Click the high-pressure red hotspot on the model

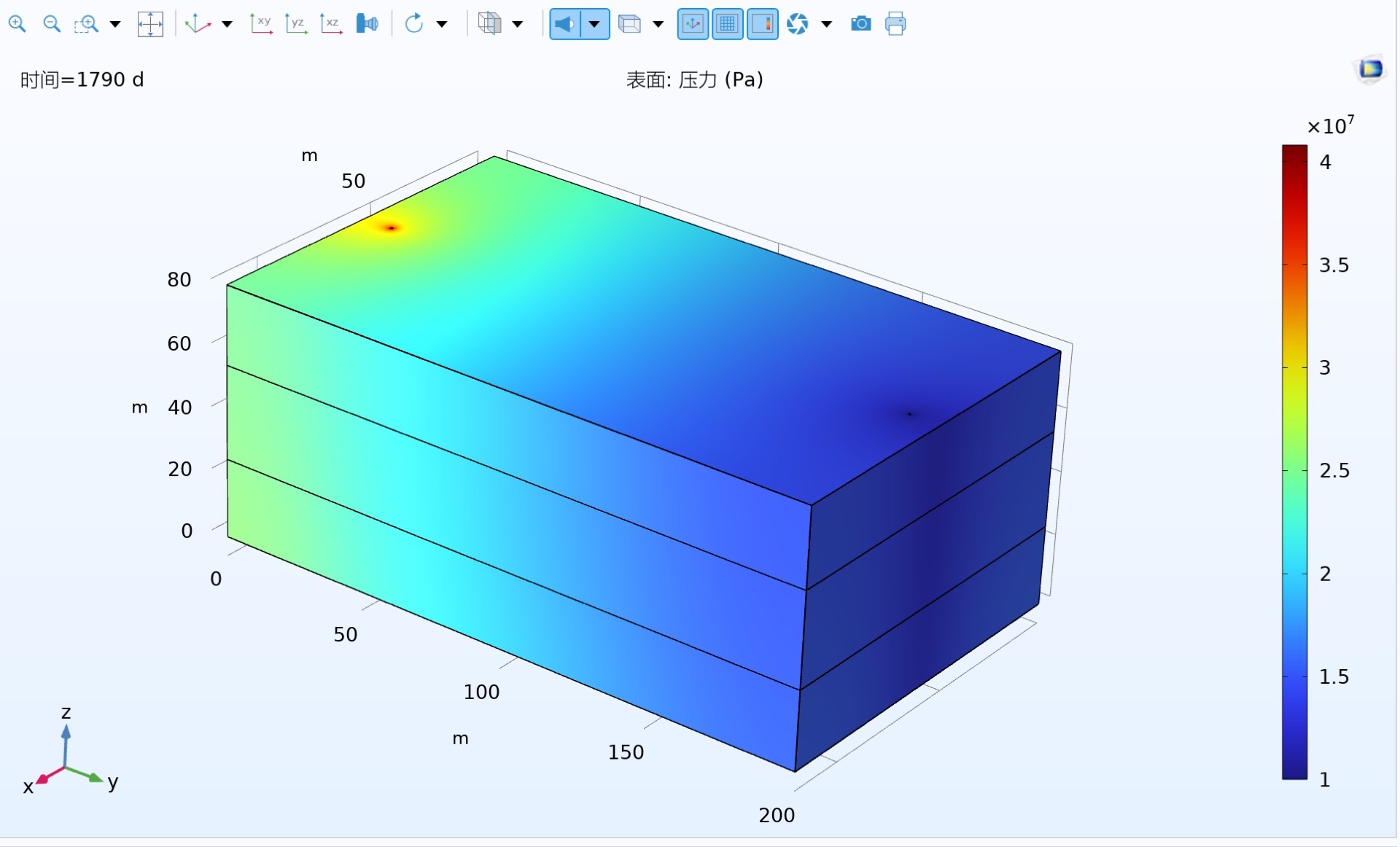(392, 228)
